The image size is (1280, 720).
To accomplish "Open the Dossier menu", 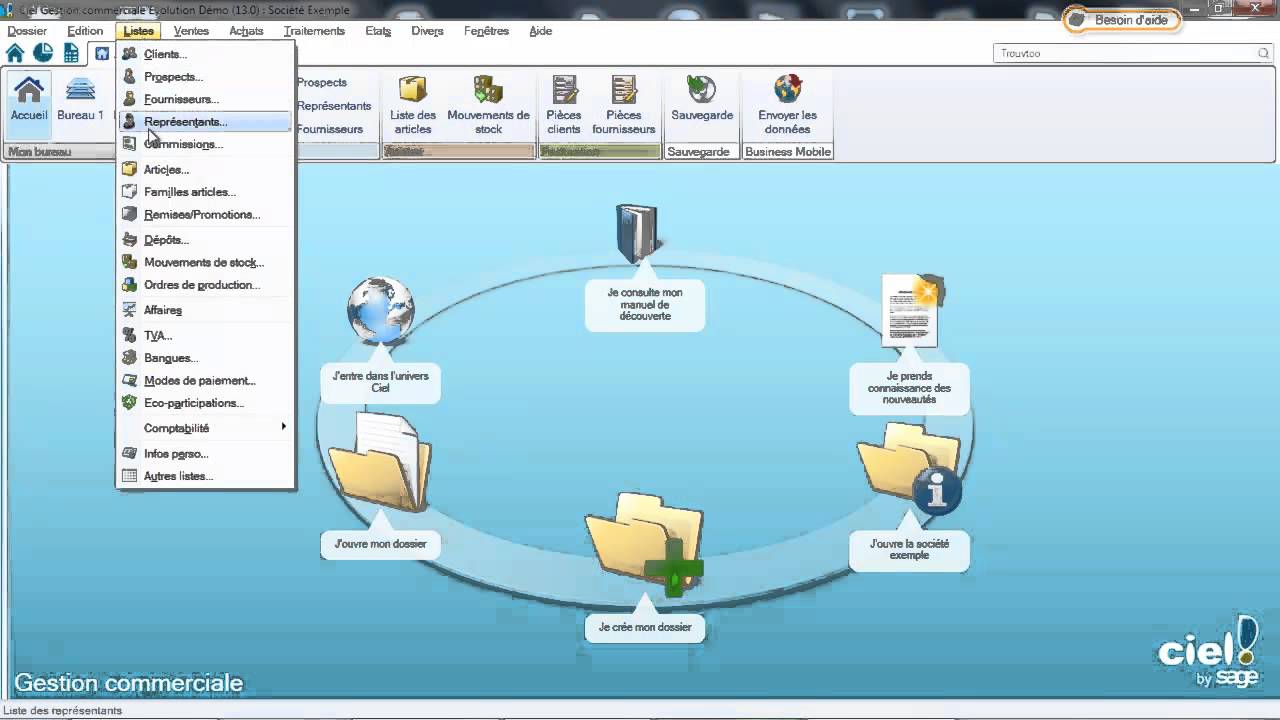I will pos(27,31).
